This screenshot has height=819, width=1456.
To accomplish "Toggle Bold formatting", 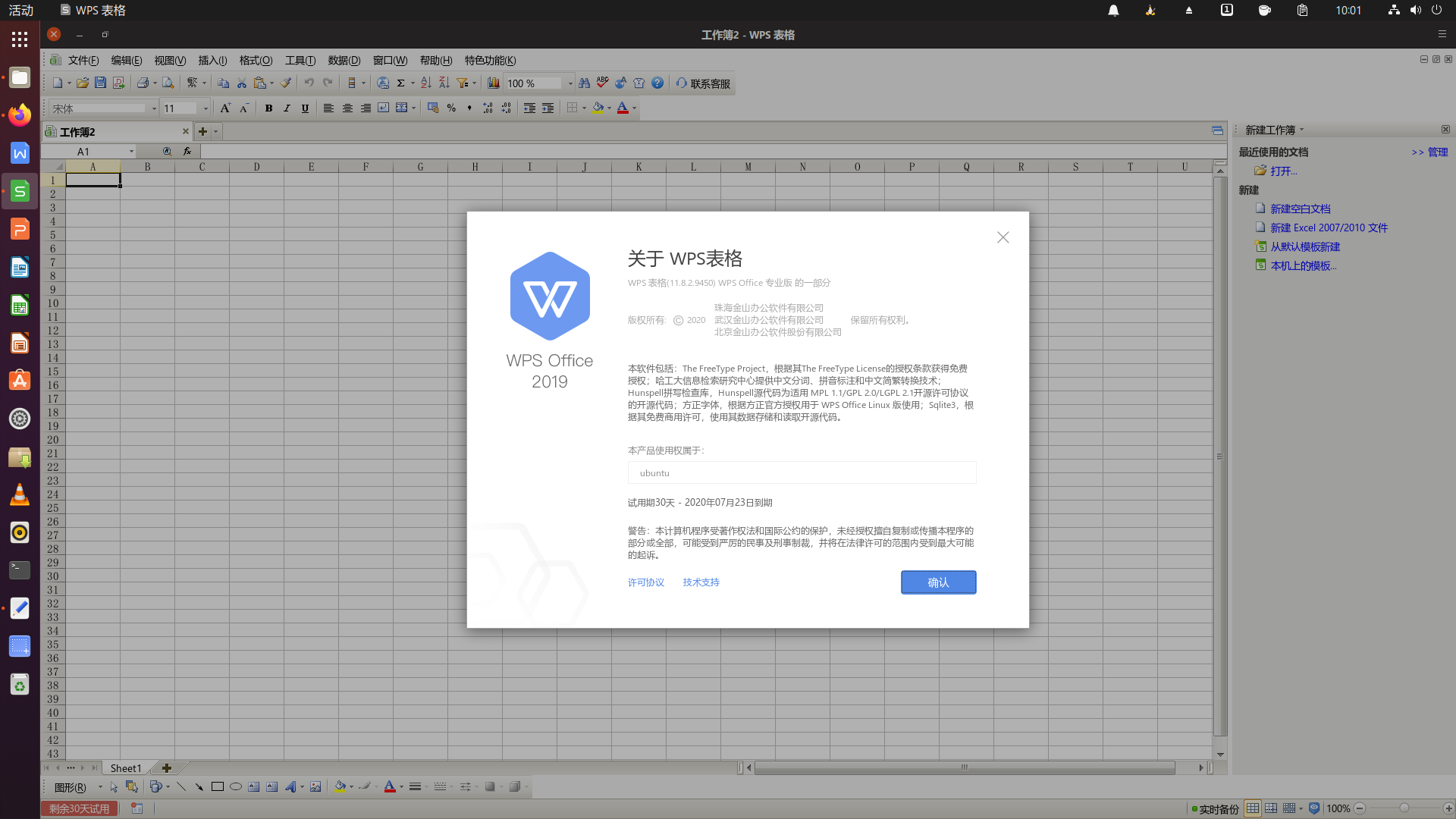I will coord(268,108).
